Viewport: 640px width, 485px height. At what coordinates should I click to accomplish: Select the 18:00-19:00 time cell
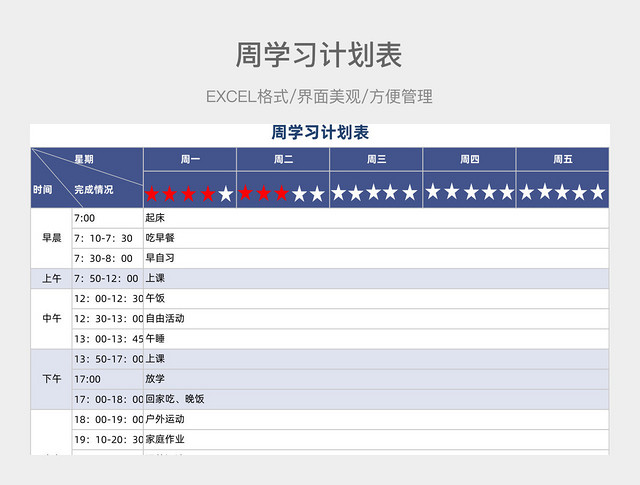click(x=108, y=419)
